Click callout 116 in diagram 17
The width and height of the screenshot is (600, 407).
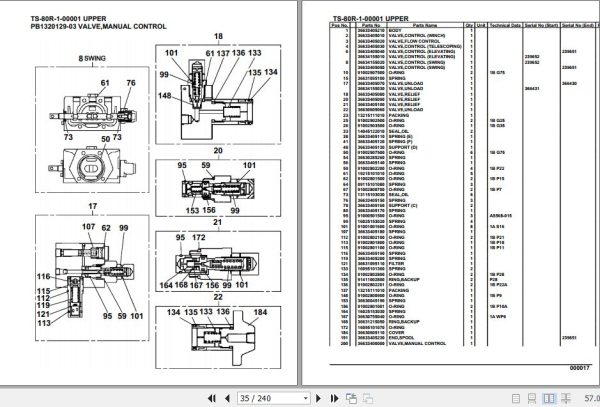point(43,277)
